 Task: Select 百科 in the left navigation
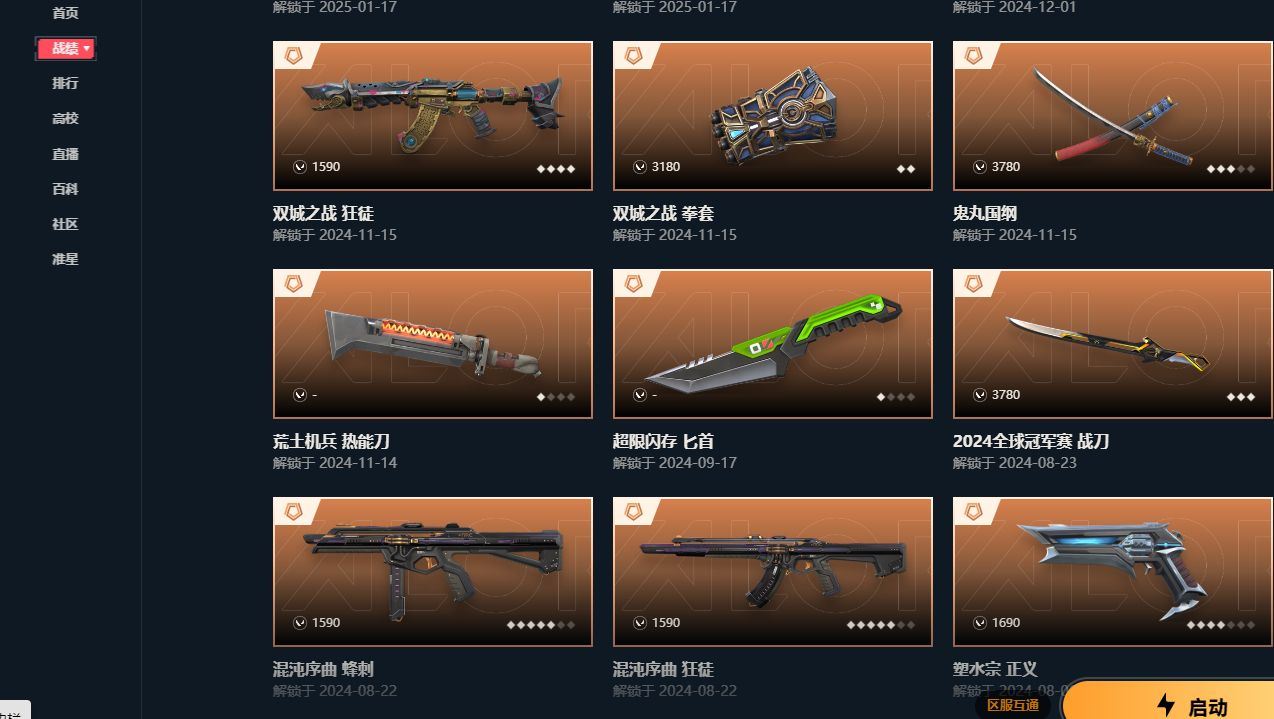point(65,189)
